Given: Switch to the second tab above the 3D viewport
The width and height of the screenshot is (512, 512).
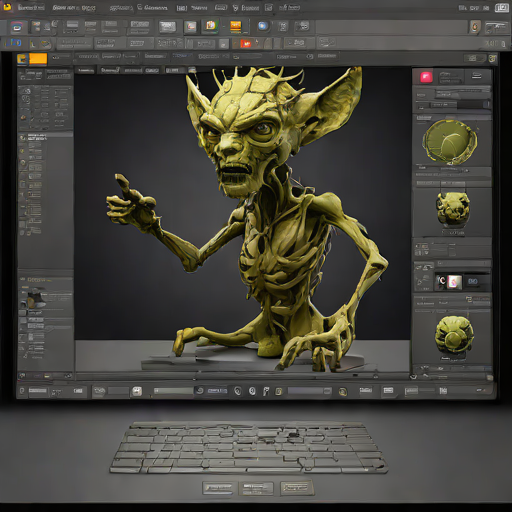Looking at the screenshot, I should click(110, 70).
